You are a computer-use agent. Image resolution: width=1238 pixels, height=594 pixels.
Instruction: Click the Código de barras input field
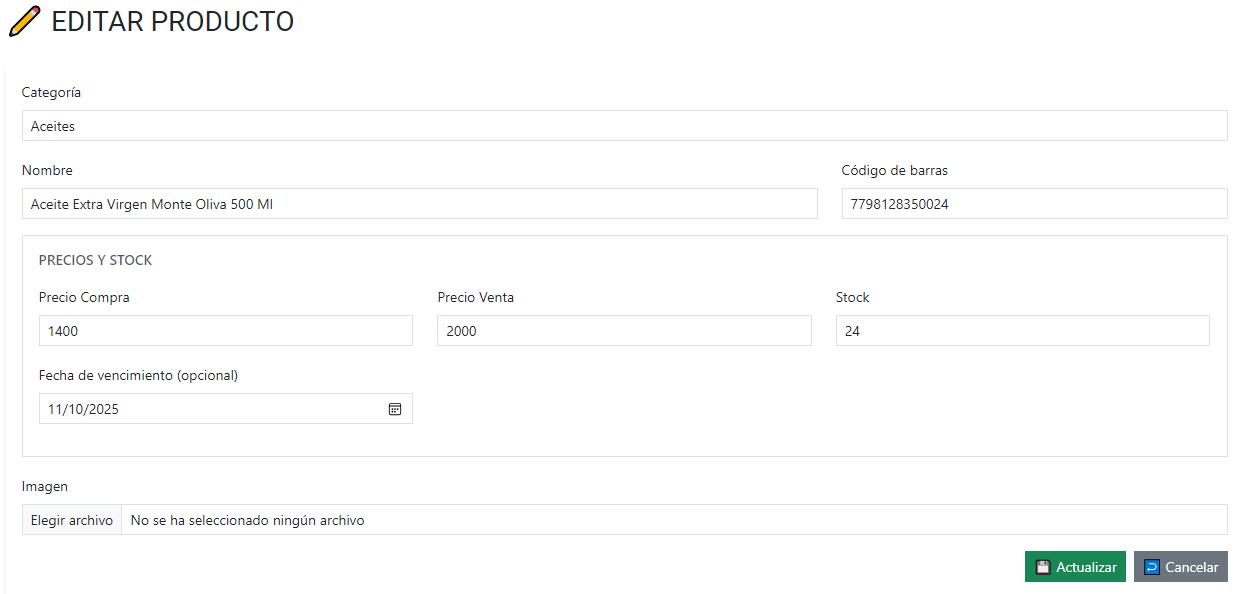[1034, 204]
